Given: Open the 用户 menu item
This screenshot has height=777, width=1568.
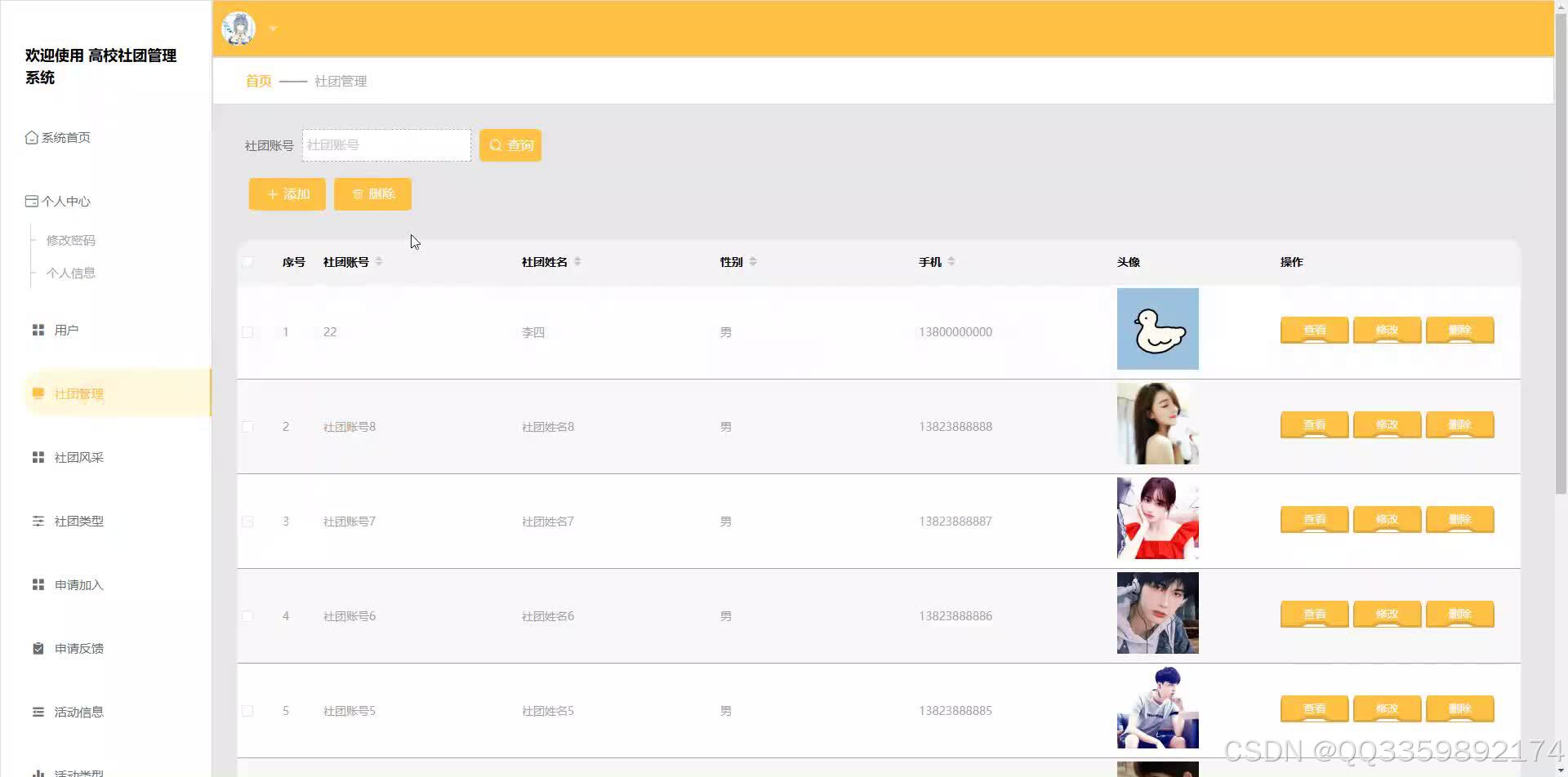Looking at the screenshot, I should click(66, 330).
